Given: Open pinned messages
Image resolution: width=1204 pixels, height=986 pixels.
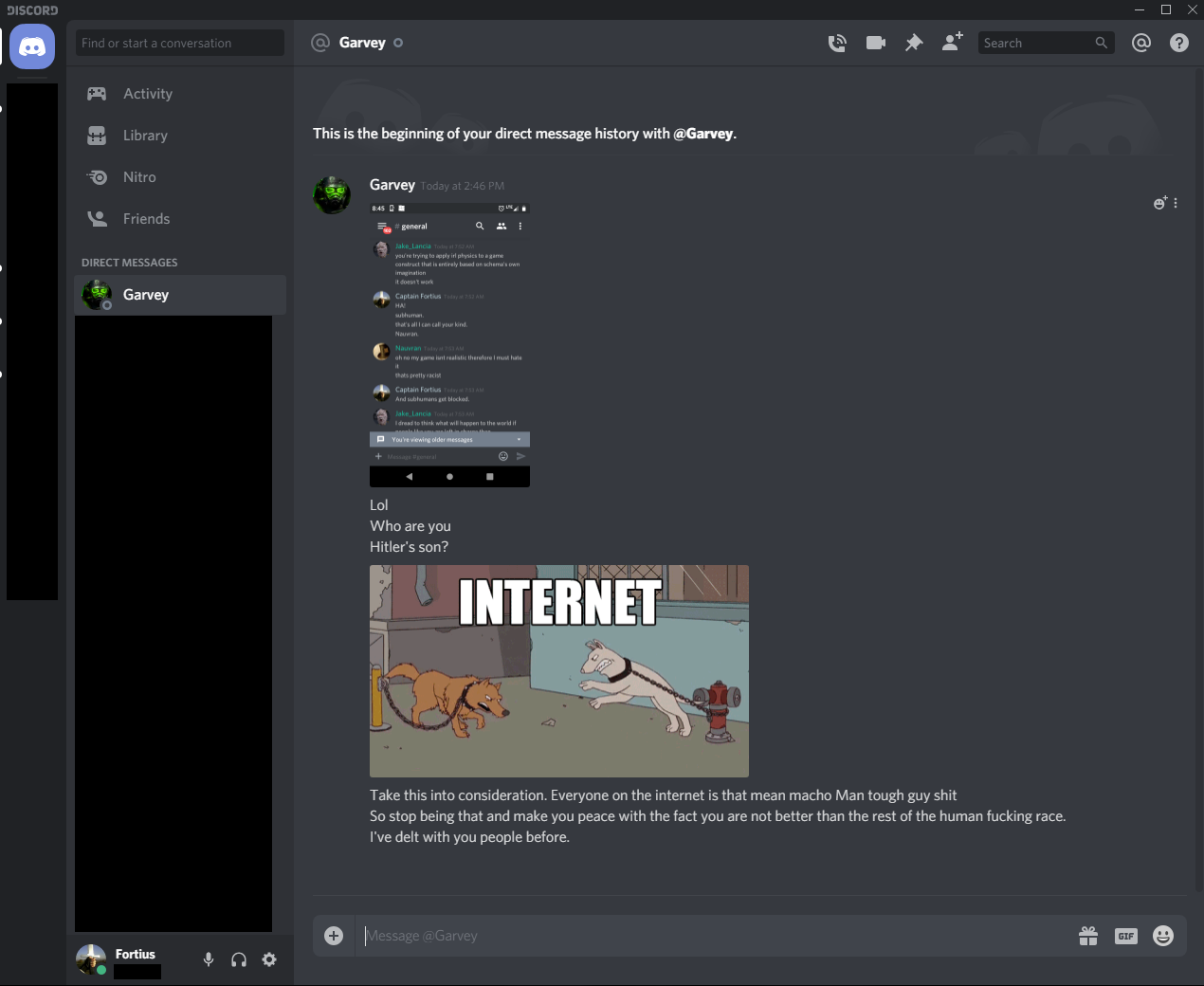Looking at the screenshot, I should (914, 43).
